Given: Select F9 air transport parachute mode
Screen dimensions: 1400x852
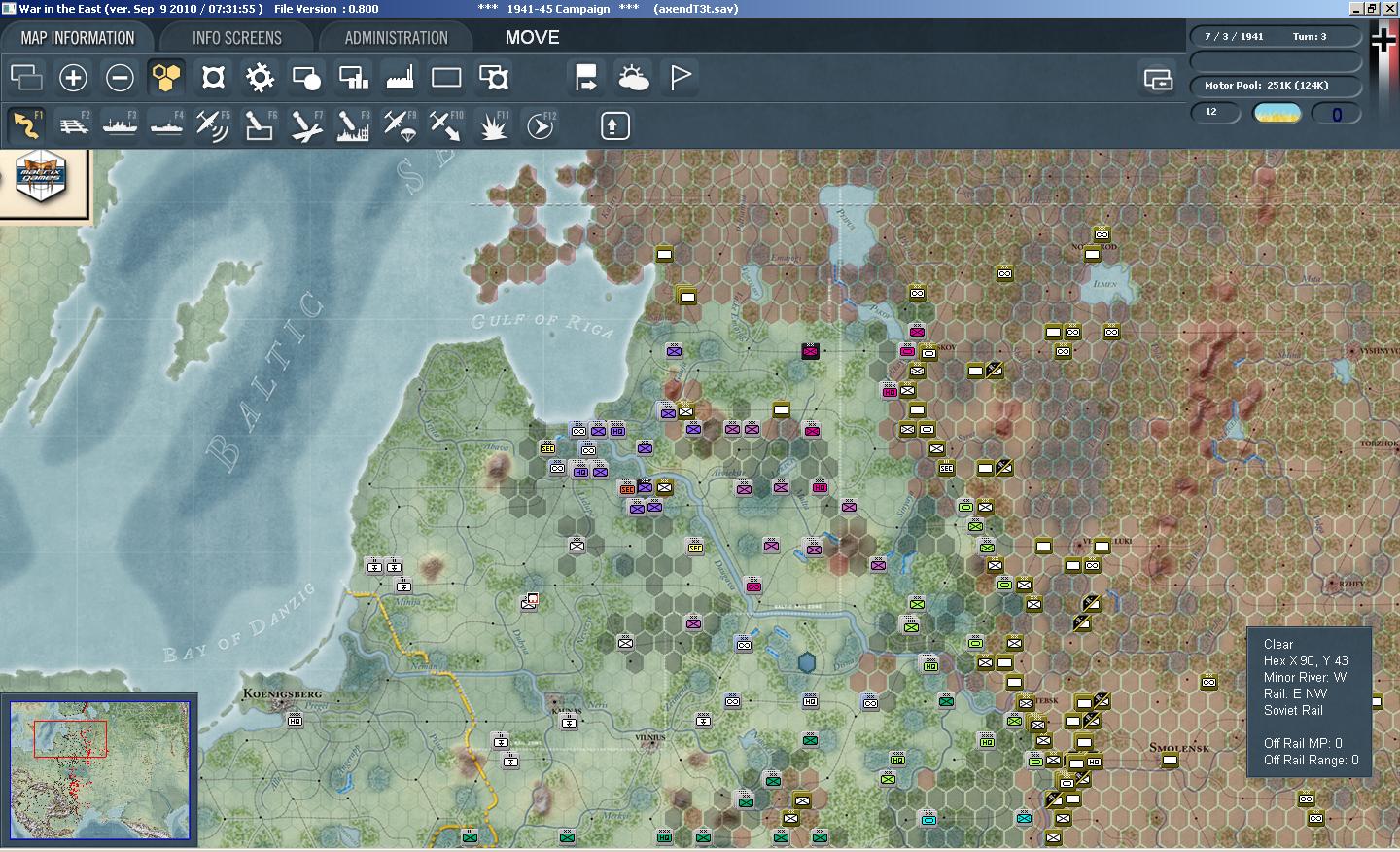Looking at the screenshot, I should [x=400, y=125].
